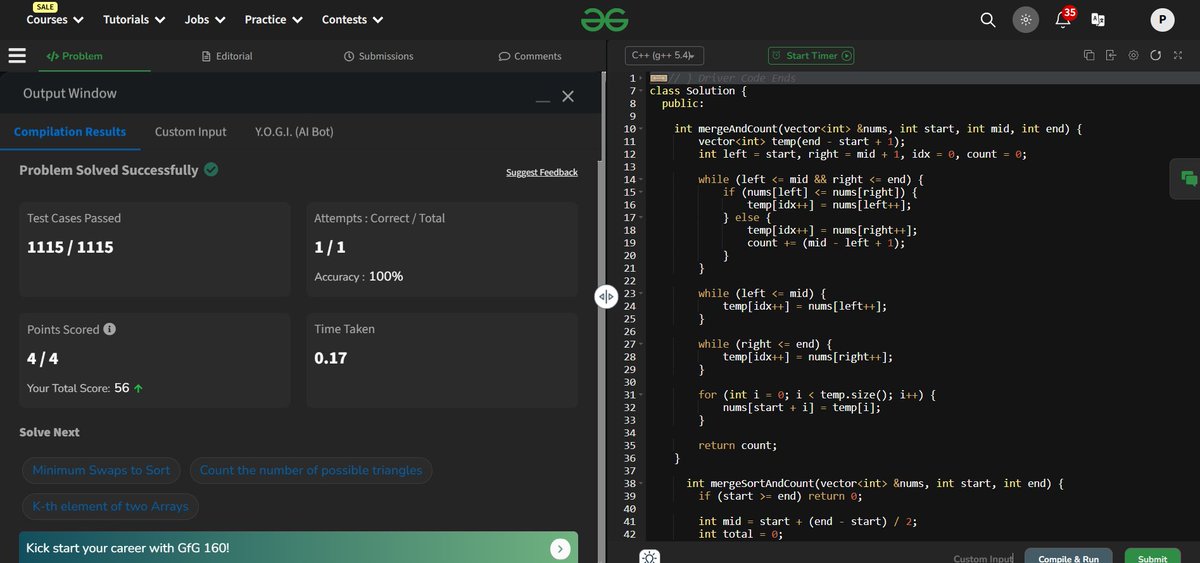Click the editor import/exit arrow icon
Image resolution: width=1200 pixels, height=563 pixels.
pyautogui.click(x=1111, y=55)
